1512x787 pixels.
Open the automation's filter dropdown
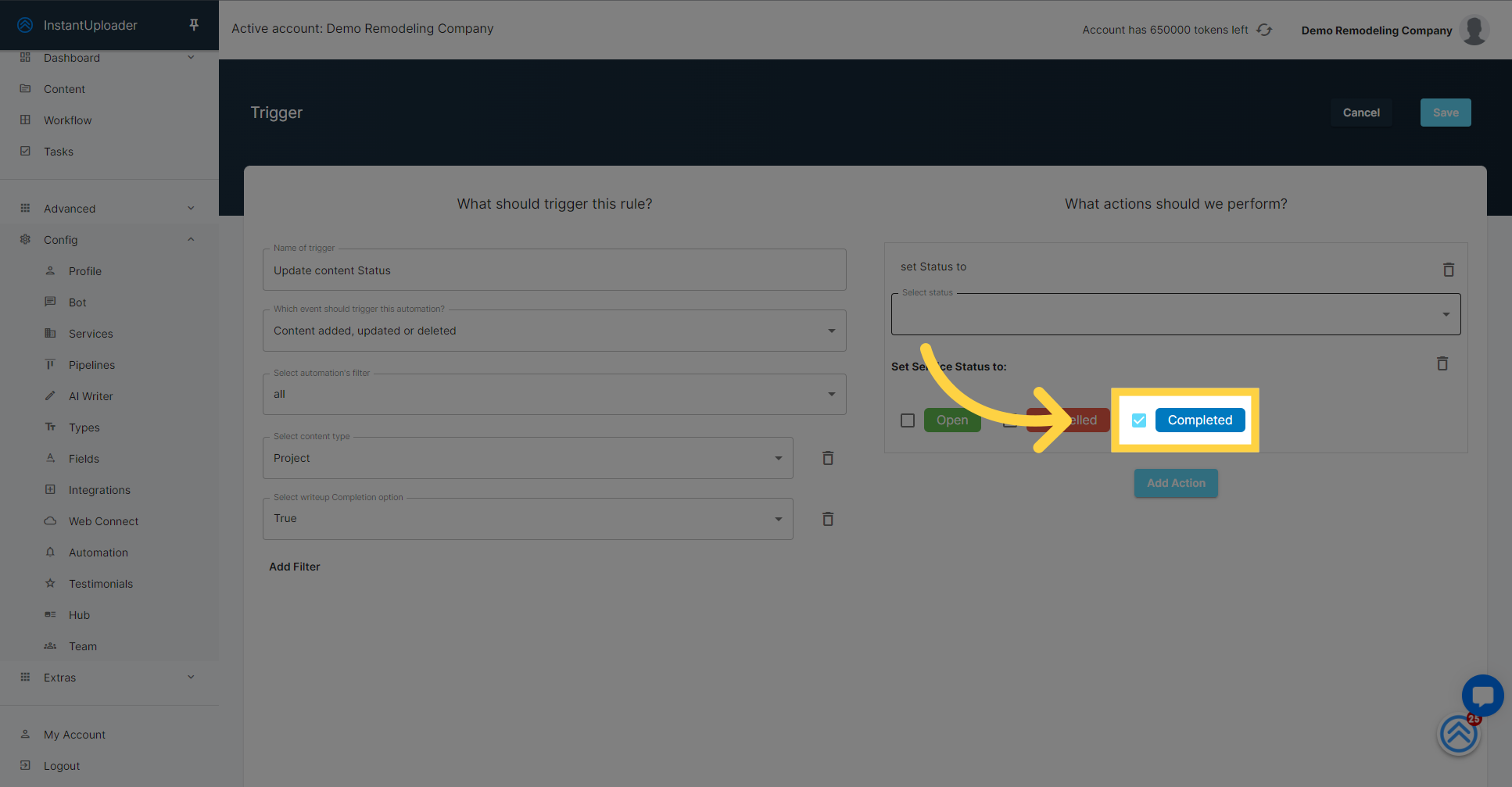pos(554,394)
